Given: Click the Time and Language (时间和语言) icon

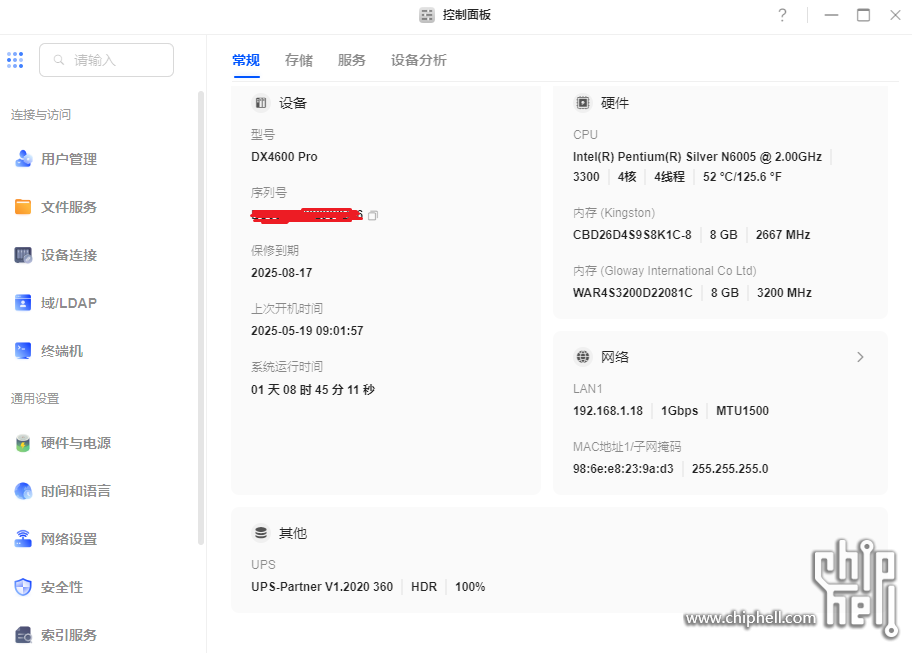Looking at the screenshot, I should pyautogui.click(x=23, y=491).
